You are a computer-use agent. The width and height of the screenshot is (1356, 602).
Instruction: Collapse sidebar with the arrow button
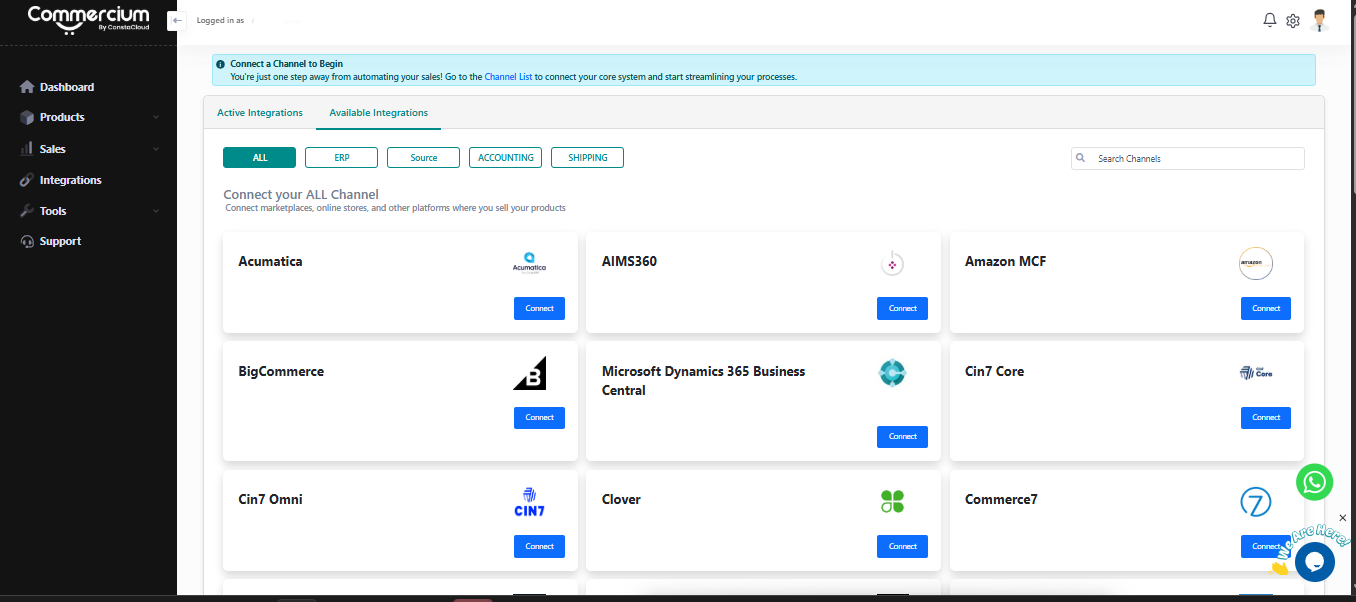coord(177,20)
